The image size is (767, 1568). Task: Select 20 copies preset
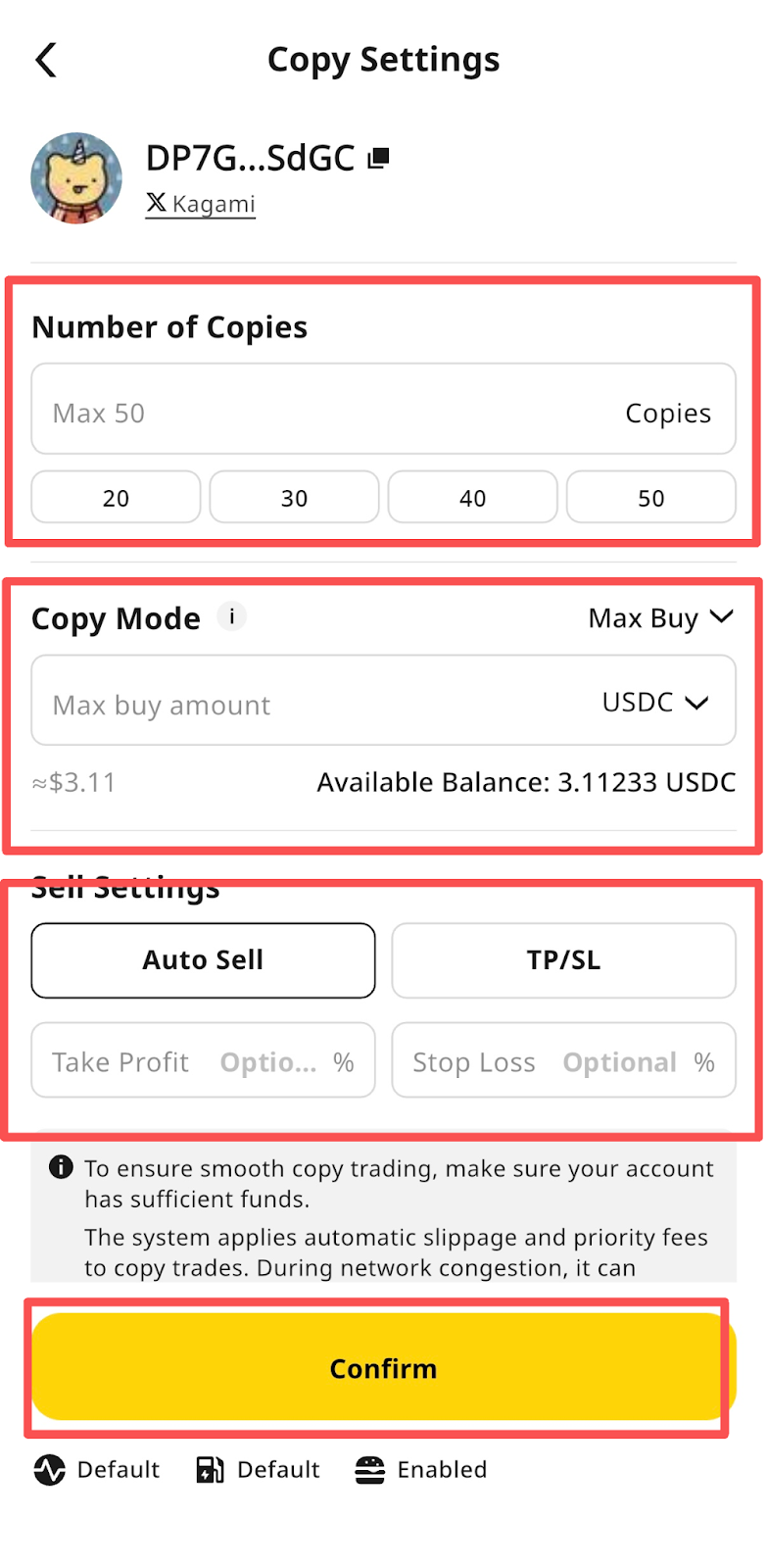click(x=116, y=498)
